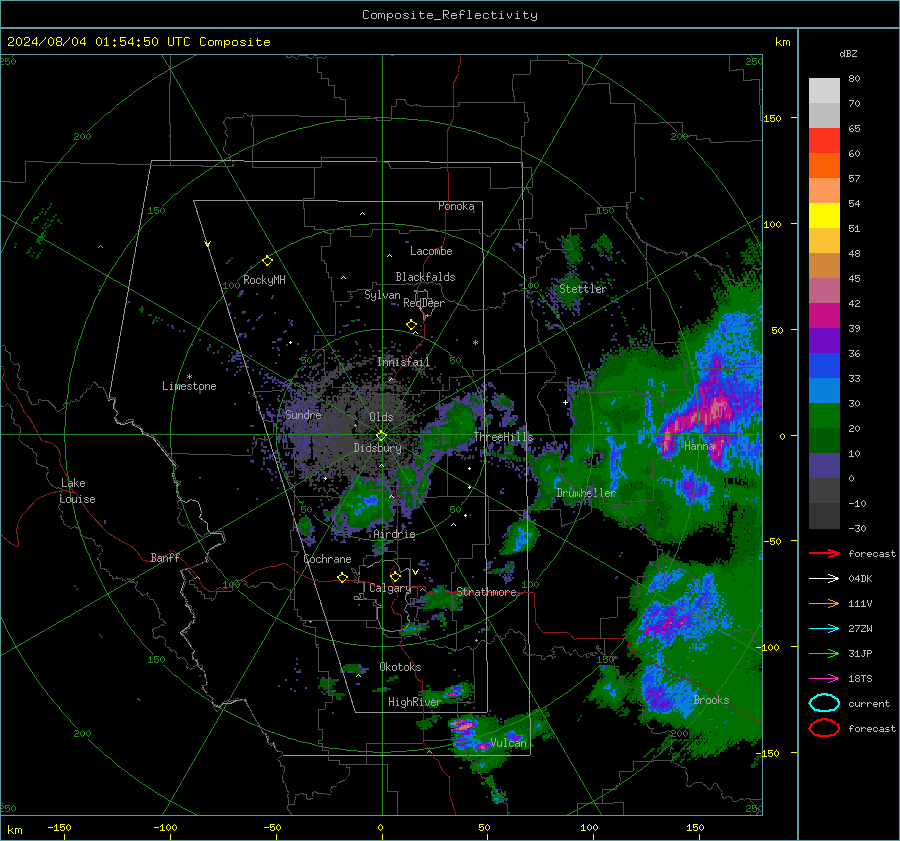Viewport: 900px width, 841px height.
Task: Select the Airdrie label
Action: point(394,534)
